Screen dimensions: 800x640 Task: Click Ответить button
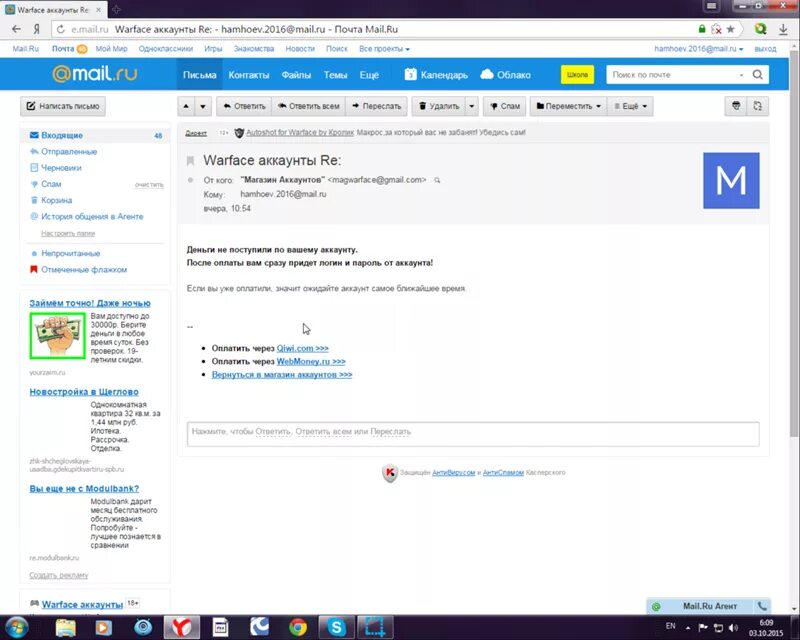244,106
